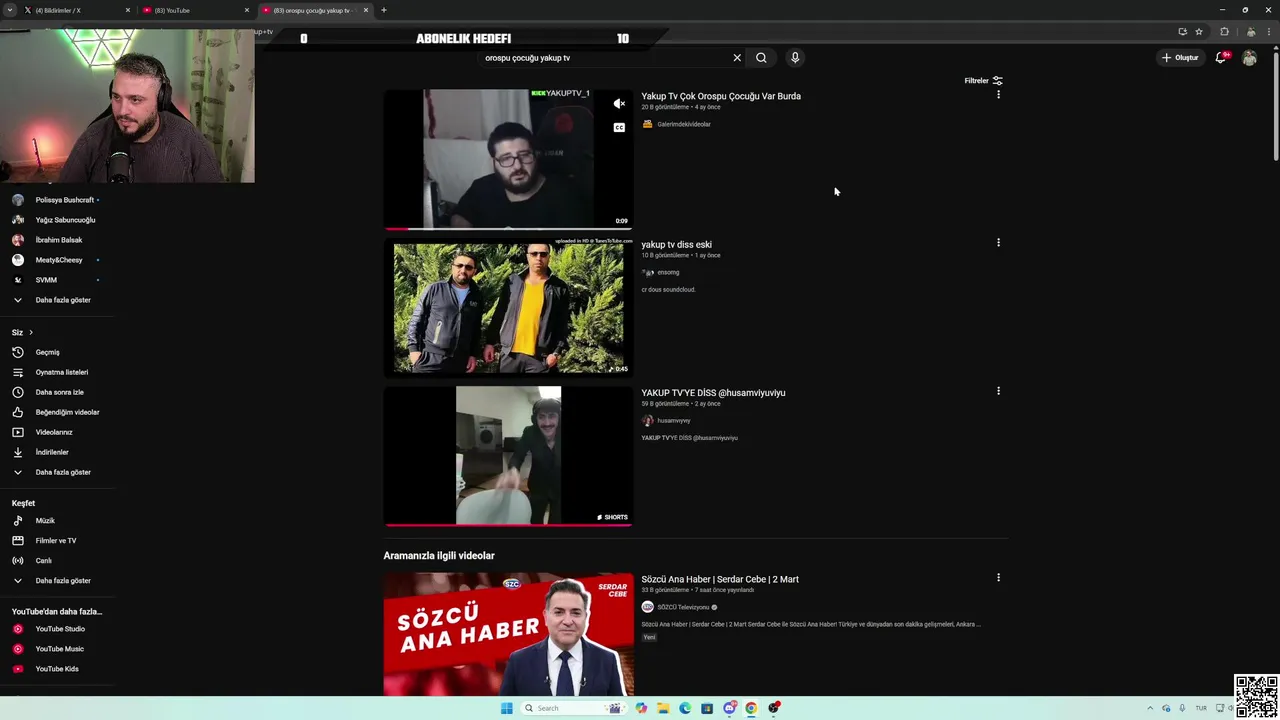Open options for Sözcü Ana Haber video

[998, 578]
